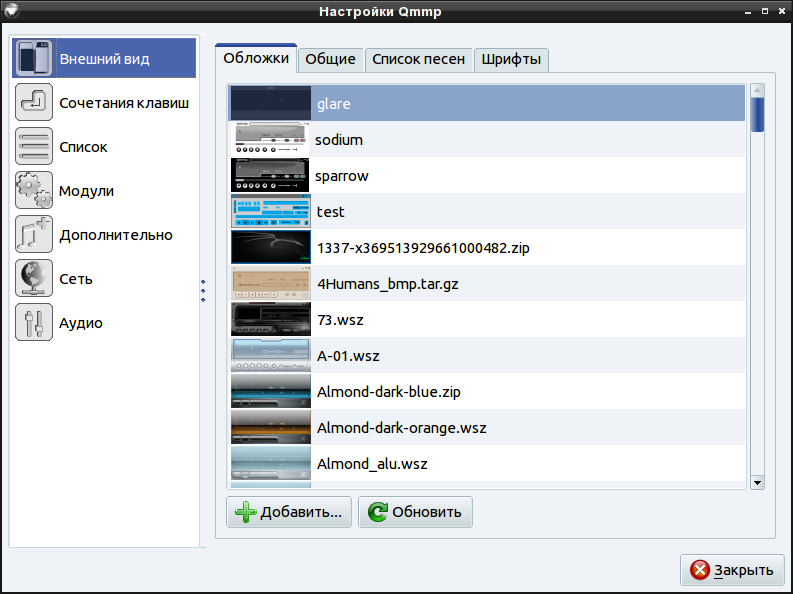Open the Сеть globe icon
793x594 pixels.
(34, 278)
